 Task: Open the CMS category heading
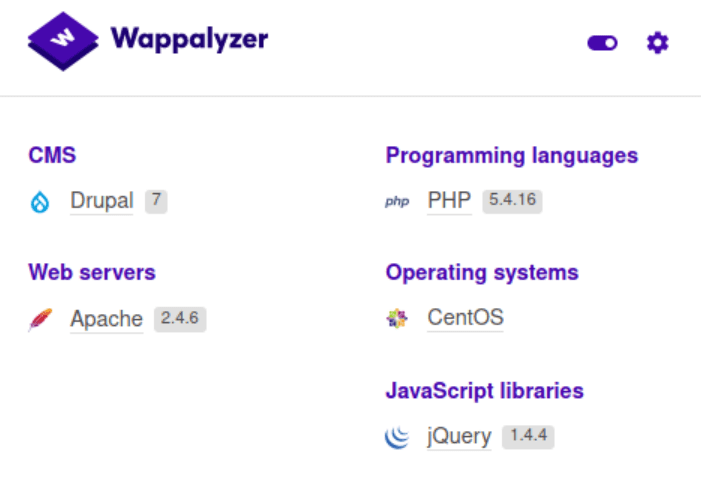pos(52,155)
